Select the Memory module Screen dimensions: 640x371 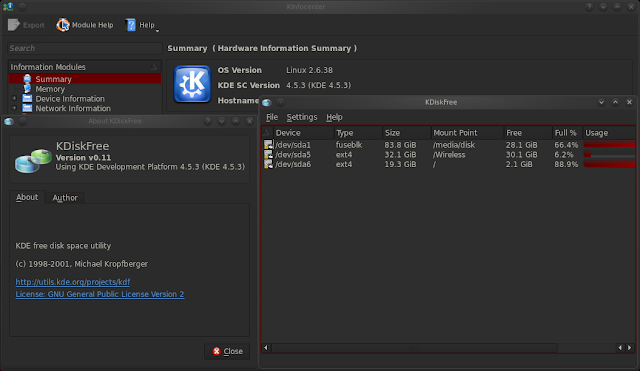click(x=50, y=89)
